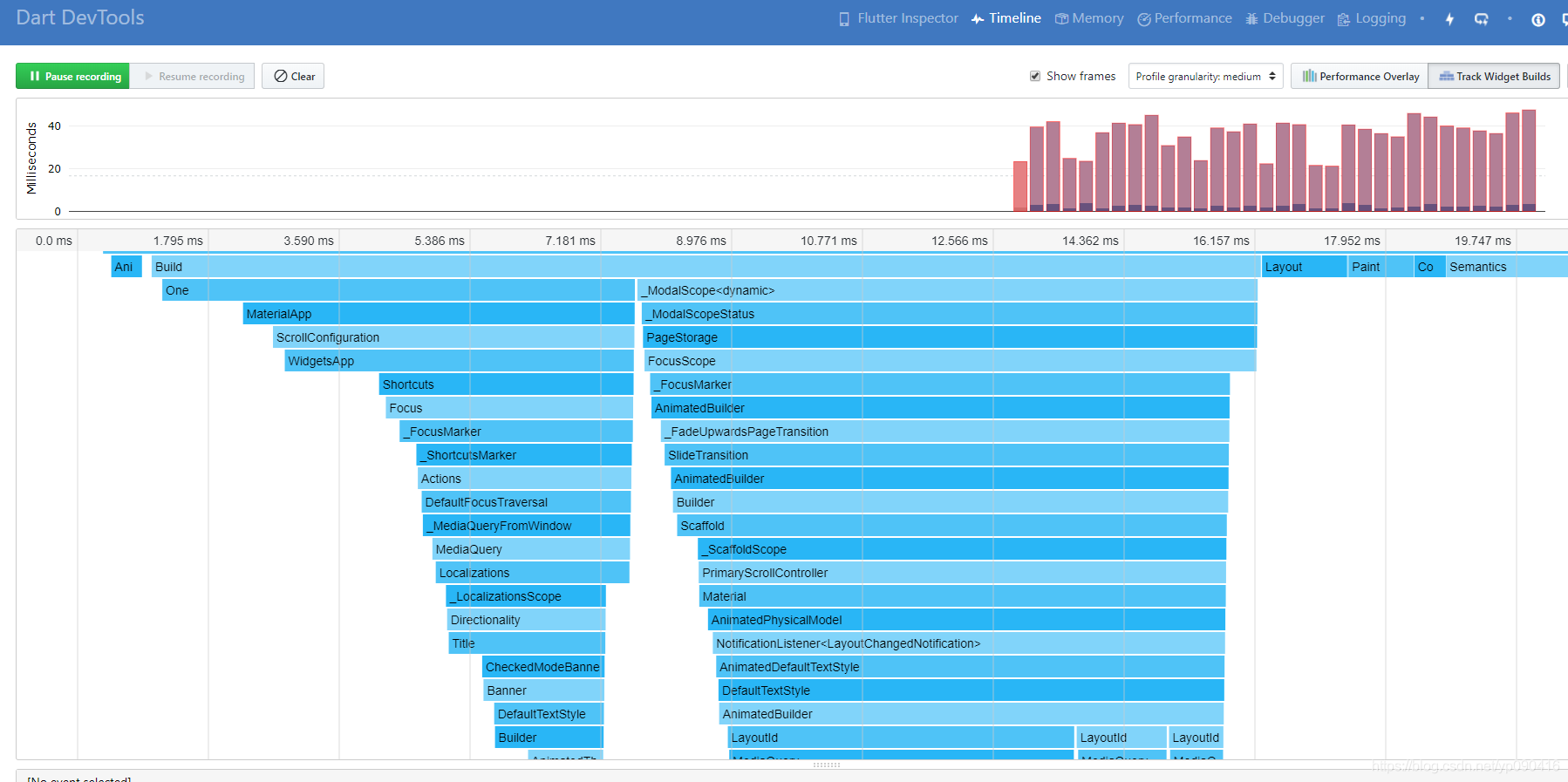
Task: Select the WidgetsApp flame bar
Action: 460,361
